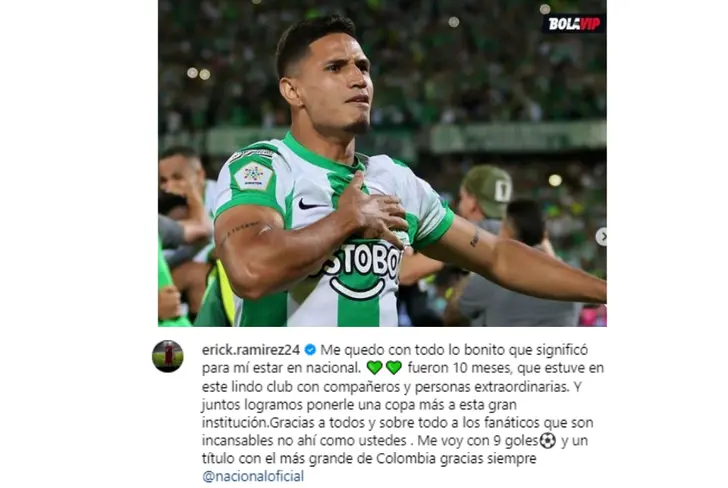Click the player's hand on his chest
728x488 pixels.
pyautogui.click(x=373, y=208)
